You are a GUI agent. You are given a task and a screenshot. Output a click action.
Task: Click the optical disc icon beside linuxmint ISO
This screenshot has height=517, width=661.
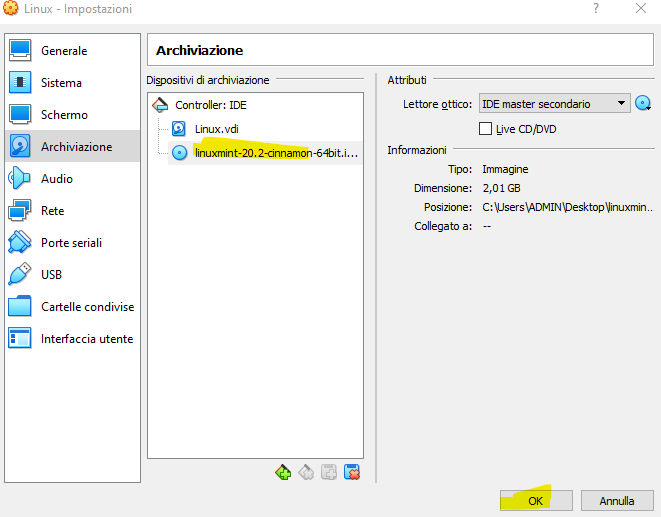point(180,153)
